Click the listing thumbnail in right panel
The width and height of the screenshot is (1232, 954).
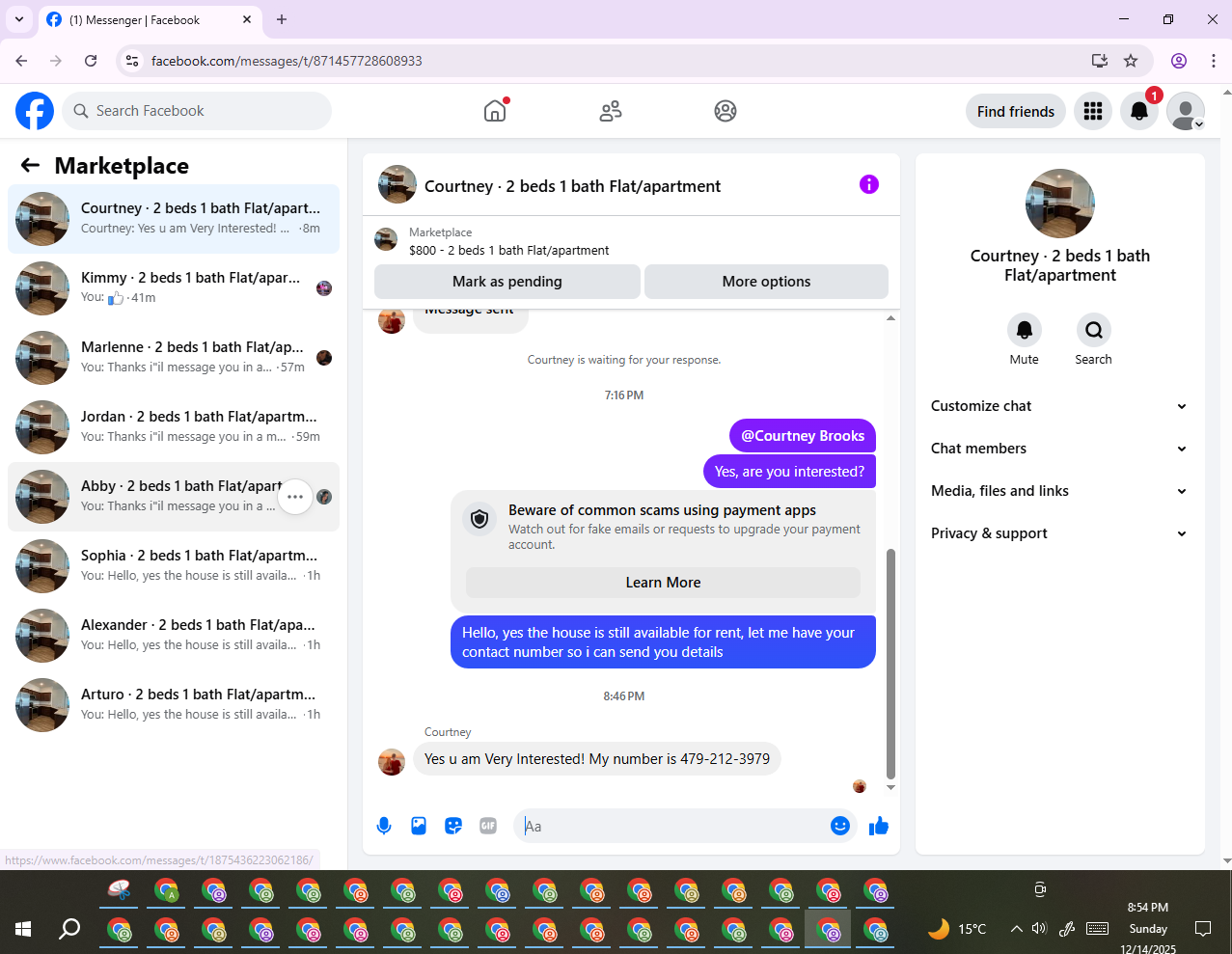(x=1060, y=204)
